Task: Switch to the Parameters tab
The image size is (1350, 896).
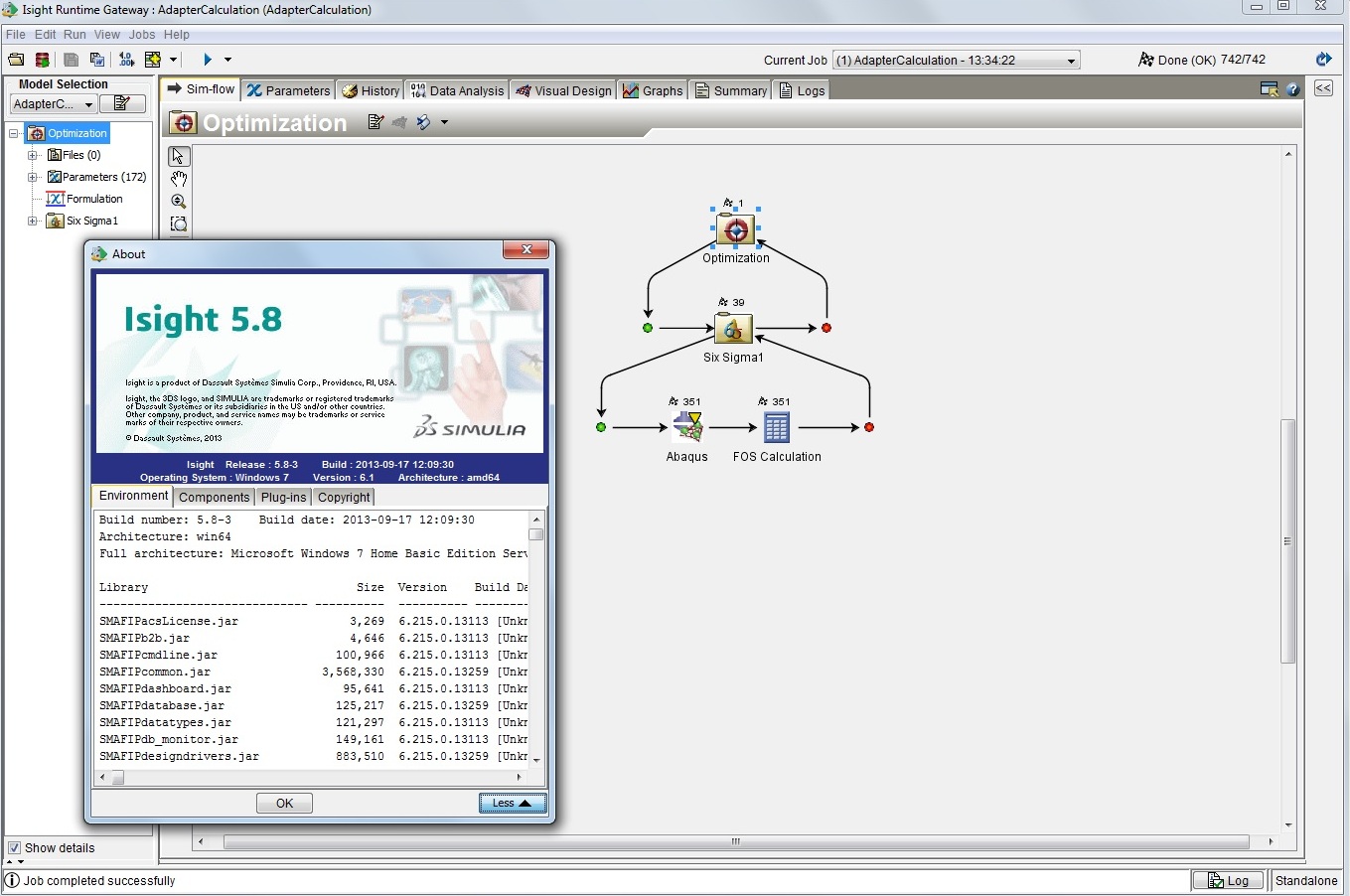Action: point(289,90)
